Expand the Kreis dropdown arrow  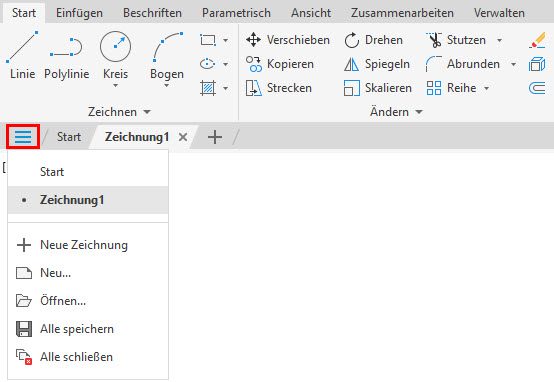point(115,86)
